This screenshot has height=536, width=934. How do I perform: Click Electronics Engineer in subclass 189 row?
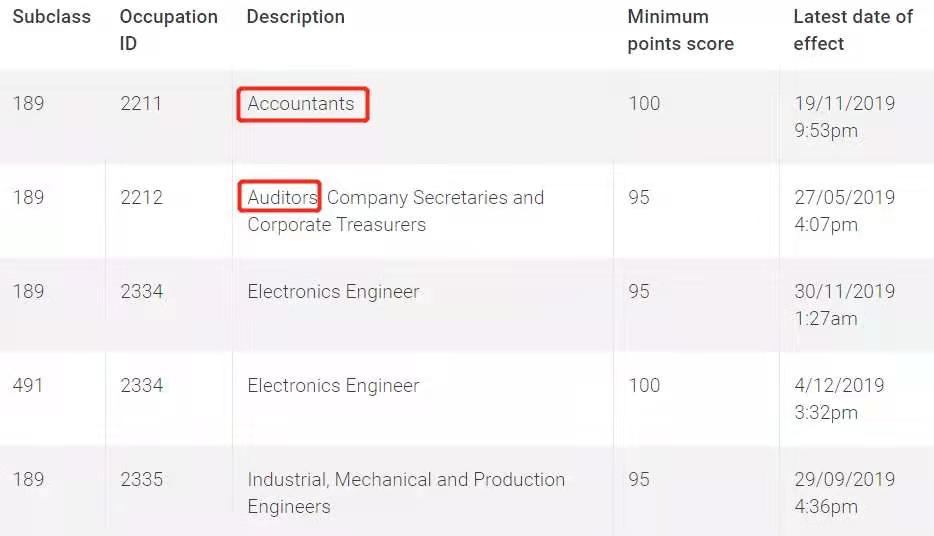click(334, 291)
